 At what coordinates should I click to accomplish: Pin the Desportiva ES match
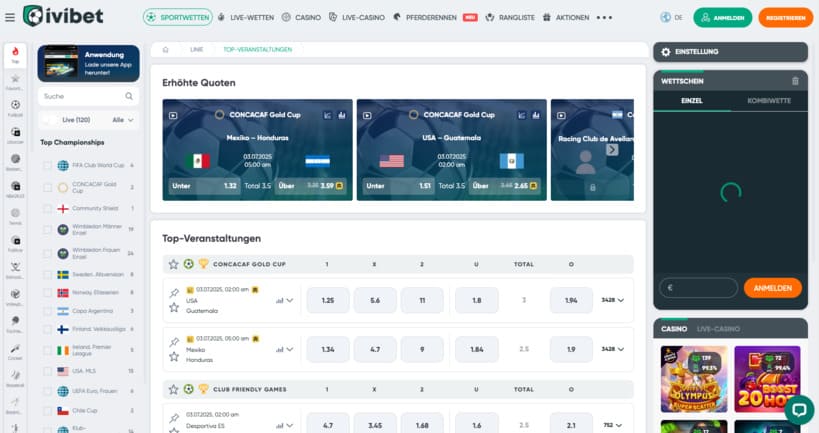(174, 418)
